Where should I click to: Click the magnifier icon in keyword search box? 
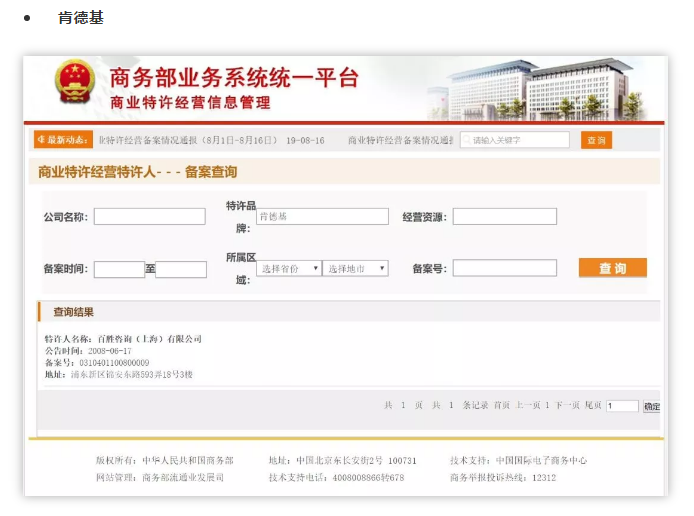pos(467,140)
